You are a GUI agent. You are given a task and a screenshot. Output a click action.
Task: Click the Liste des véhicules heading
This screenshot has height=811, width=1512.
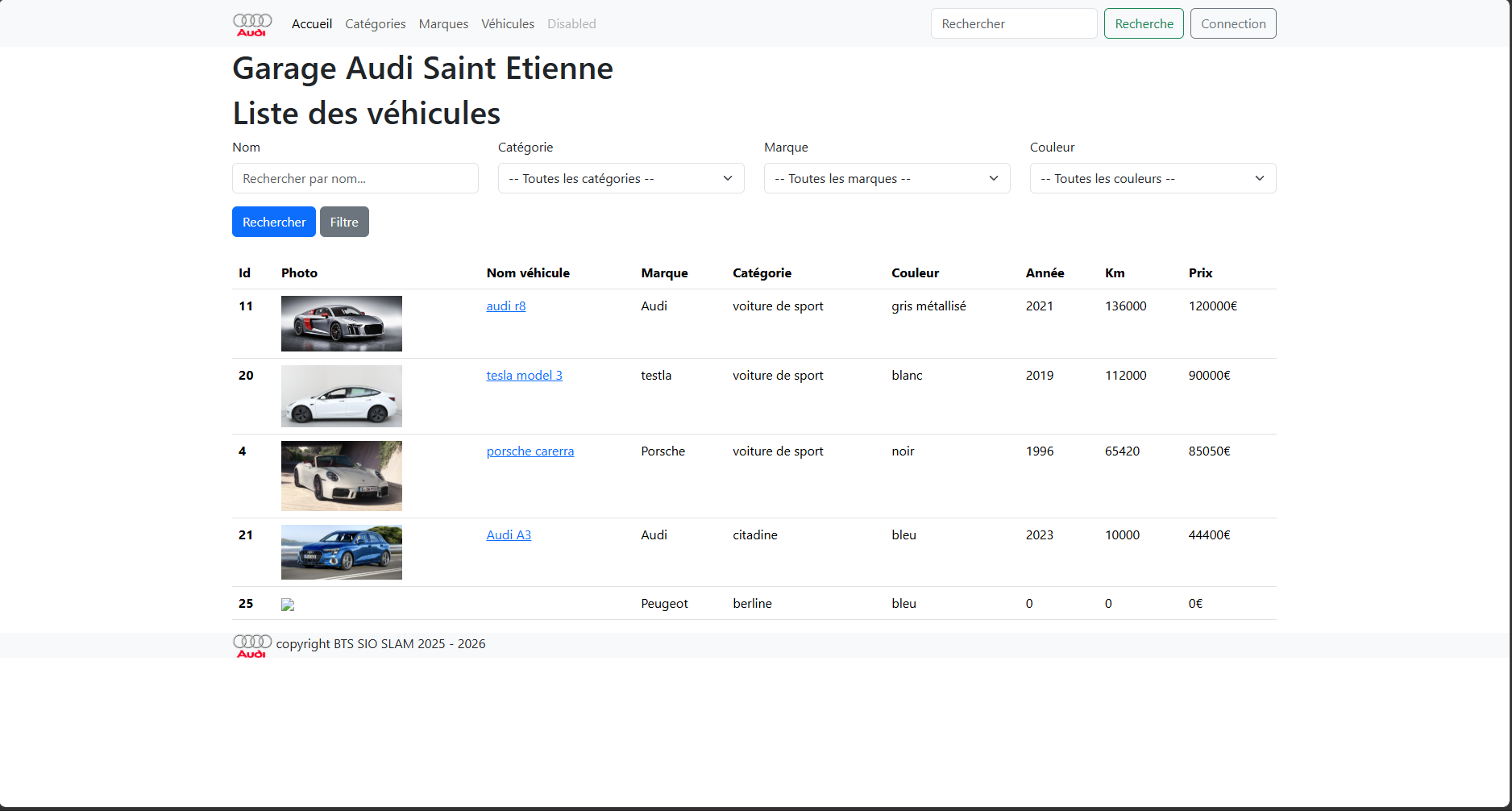367,114
